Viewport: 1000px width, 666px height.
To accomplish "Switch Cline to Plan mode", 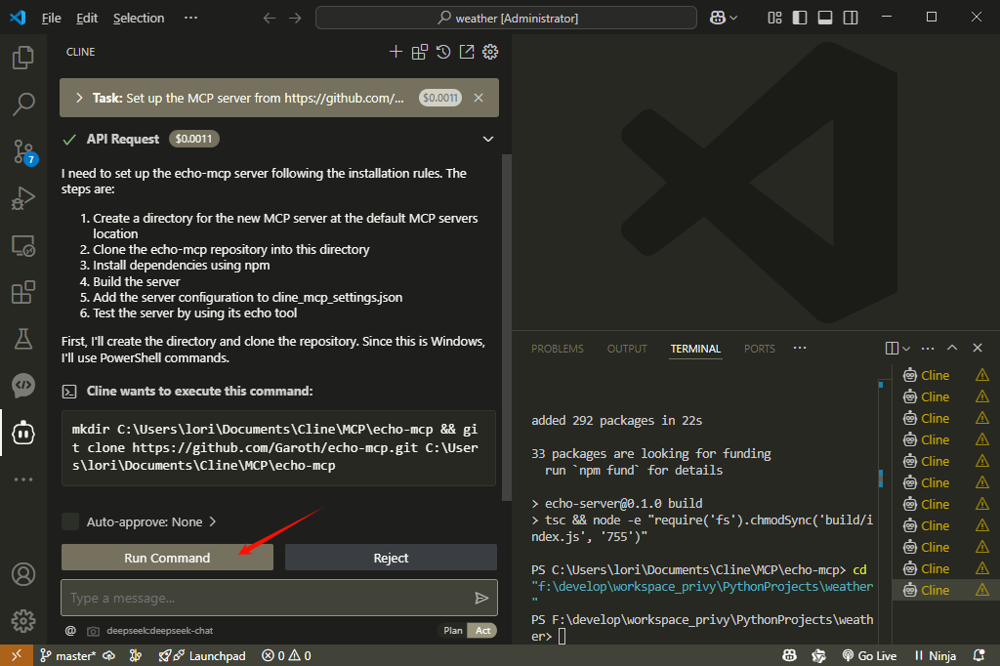I will point(453,631).
